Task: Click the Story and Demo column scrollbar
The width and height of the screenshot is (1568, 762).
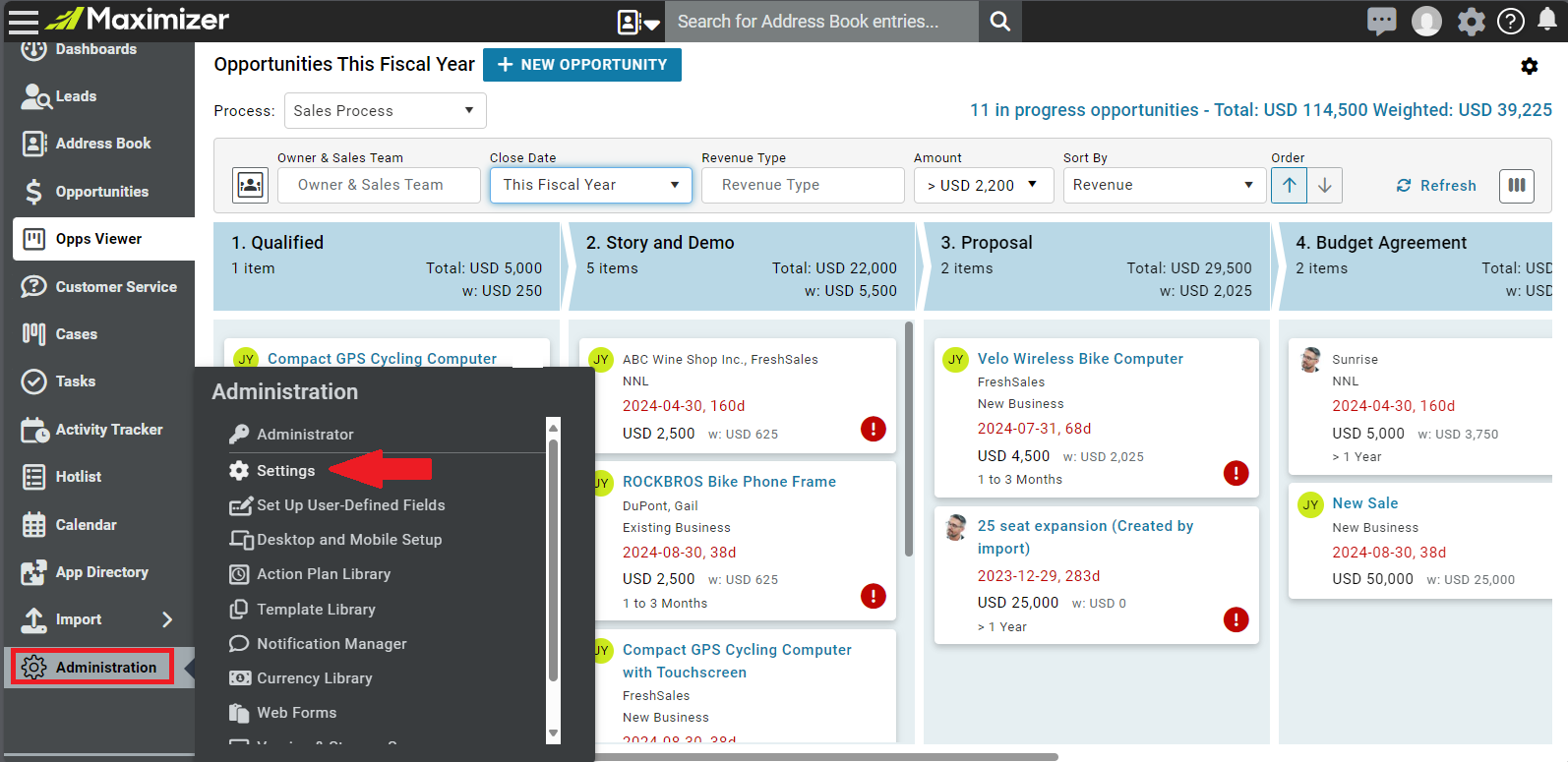Action: point(909,439)
